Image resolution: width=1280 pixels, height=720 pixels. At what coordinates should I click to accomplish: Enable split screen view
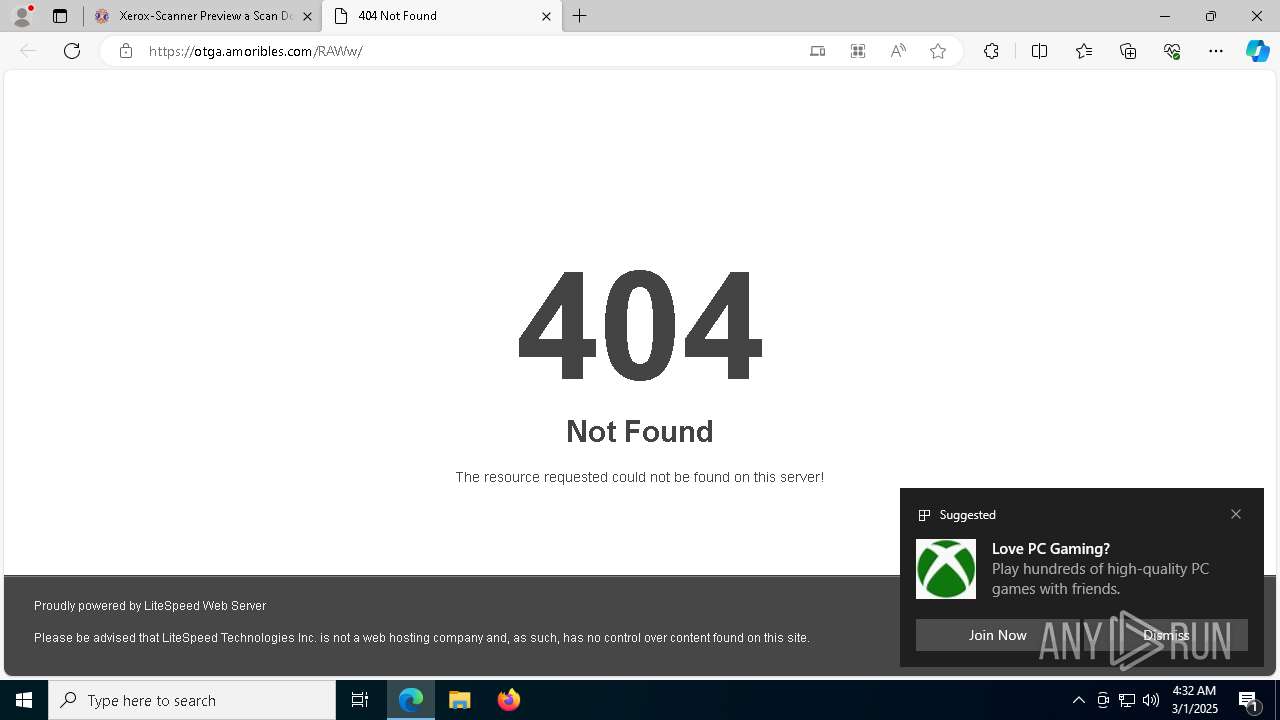coord(1039,51)
